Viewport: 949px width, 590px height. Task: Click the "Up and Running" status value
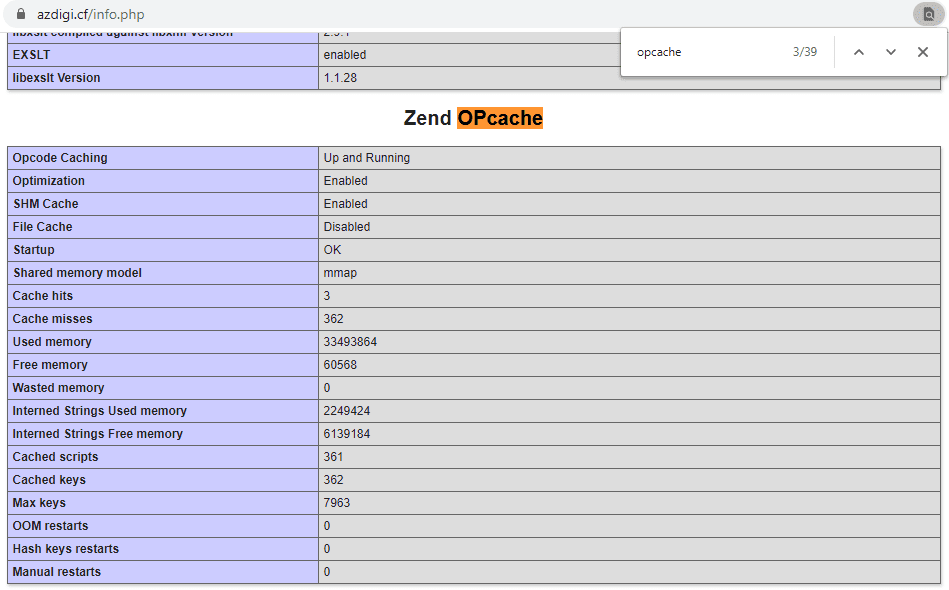click(366, 158)
